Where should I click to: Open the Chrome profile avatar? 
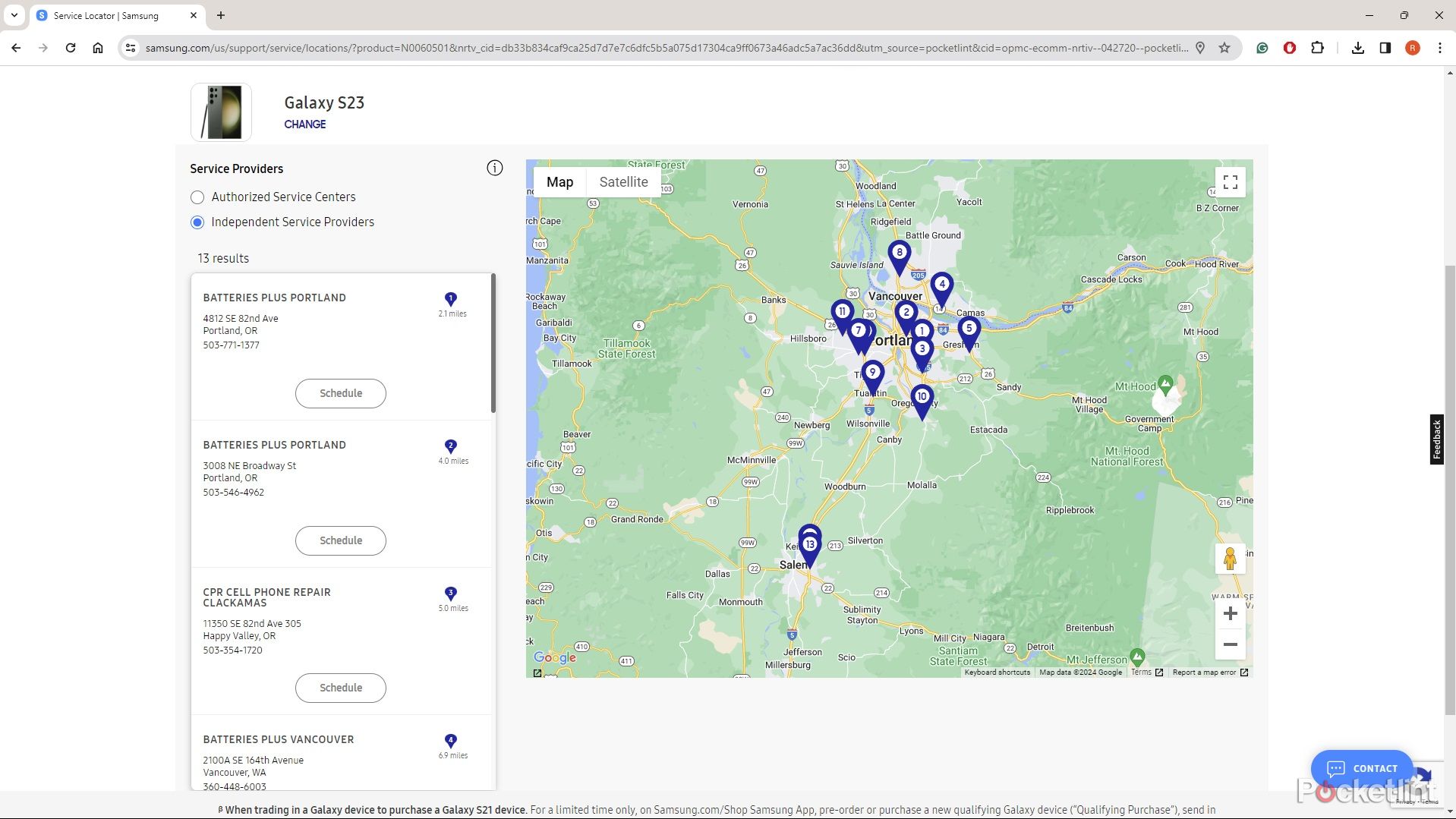[x=1413, y=48]
